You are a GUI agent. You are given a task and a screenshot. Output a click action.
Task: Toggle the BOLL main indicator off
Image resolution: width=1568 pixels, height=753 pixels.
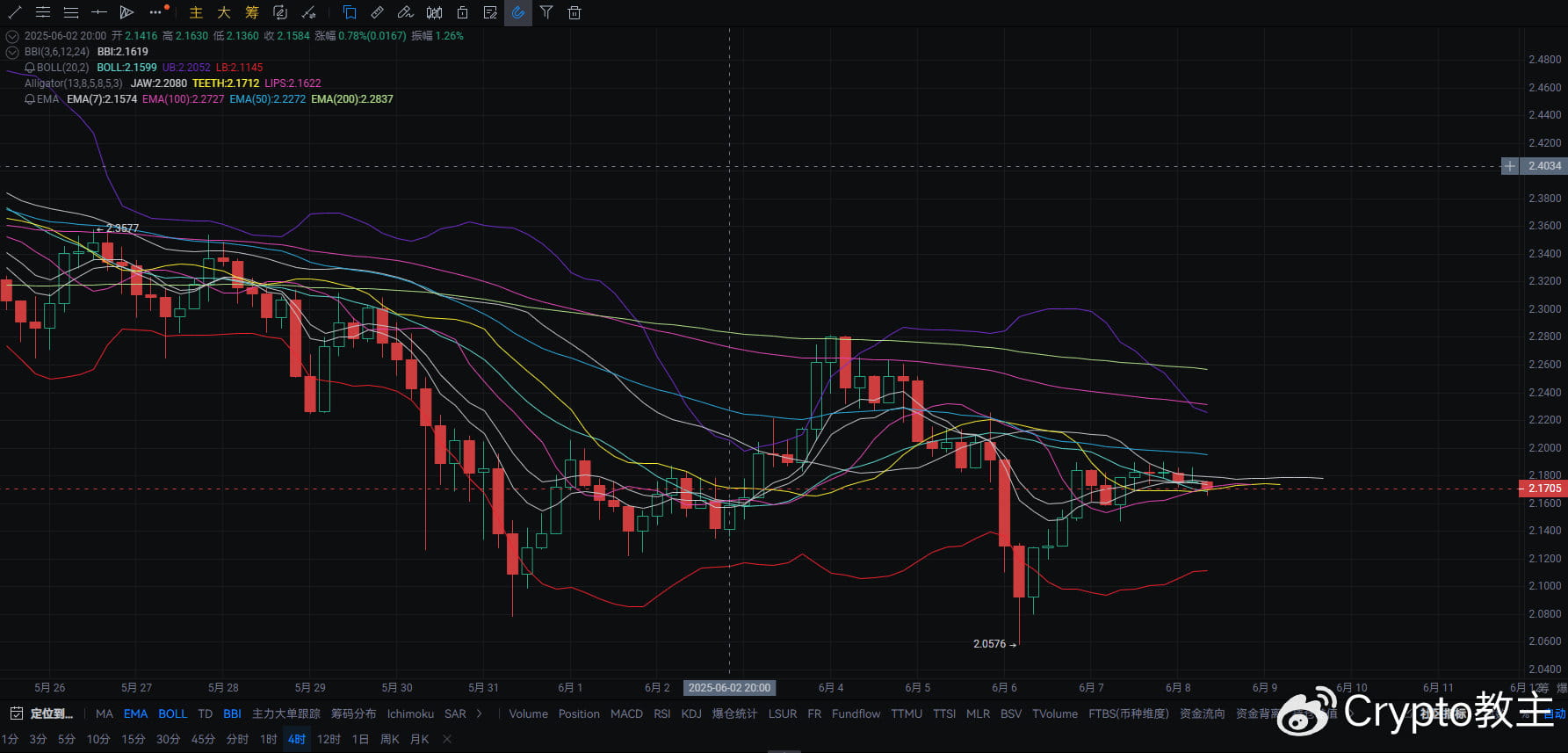[172, 713]
